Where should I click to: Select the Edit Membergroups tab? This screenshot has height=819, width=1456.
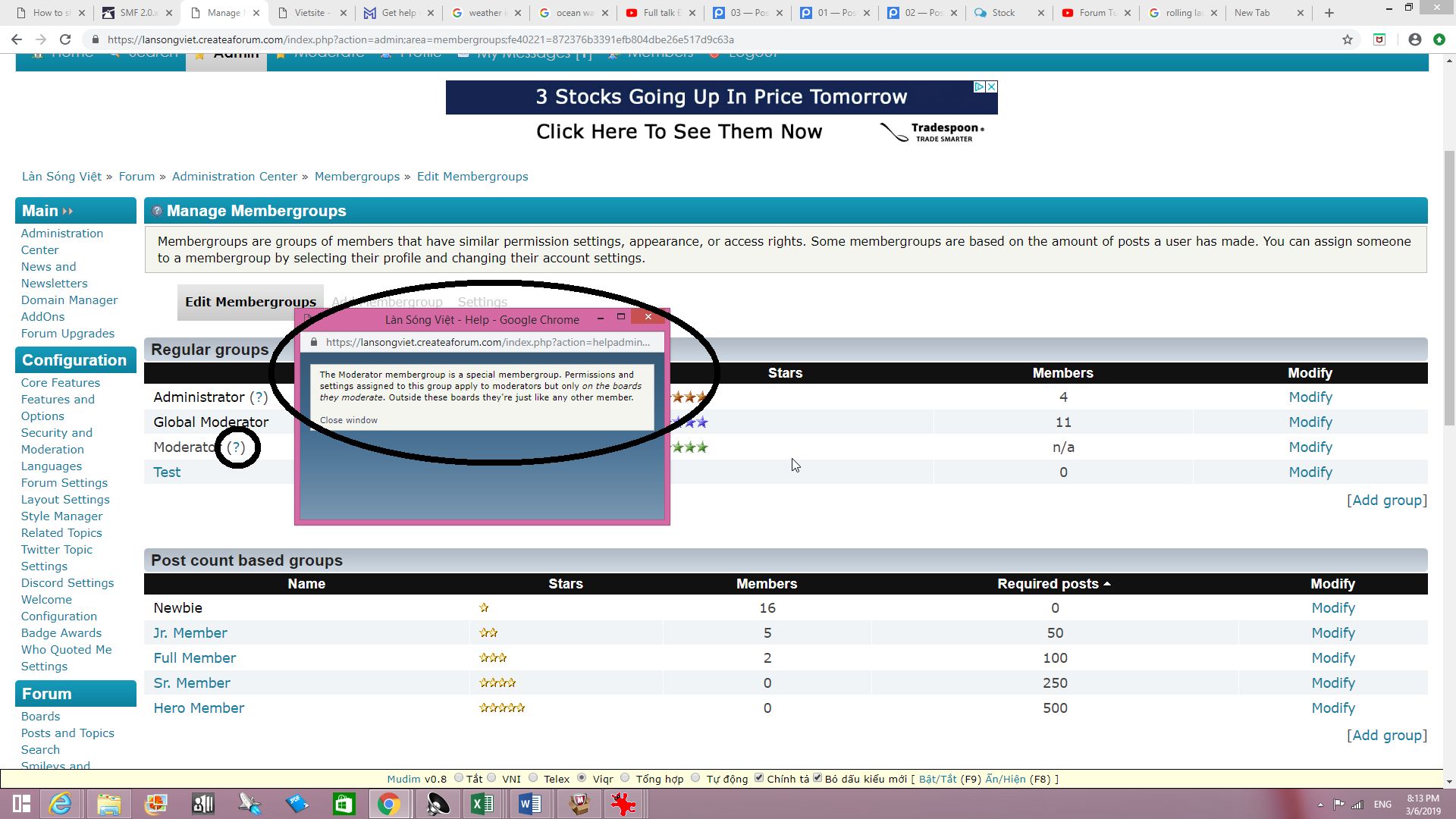click(250, 302)
